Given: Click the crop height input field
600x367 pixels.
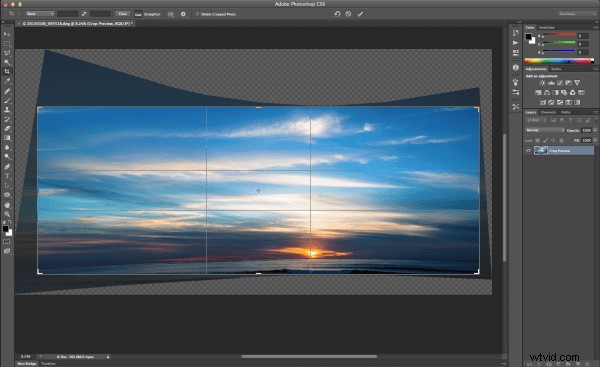Looking at the screenshot, I should point(101,14).
